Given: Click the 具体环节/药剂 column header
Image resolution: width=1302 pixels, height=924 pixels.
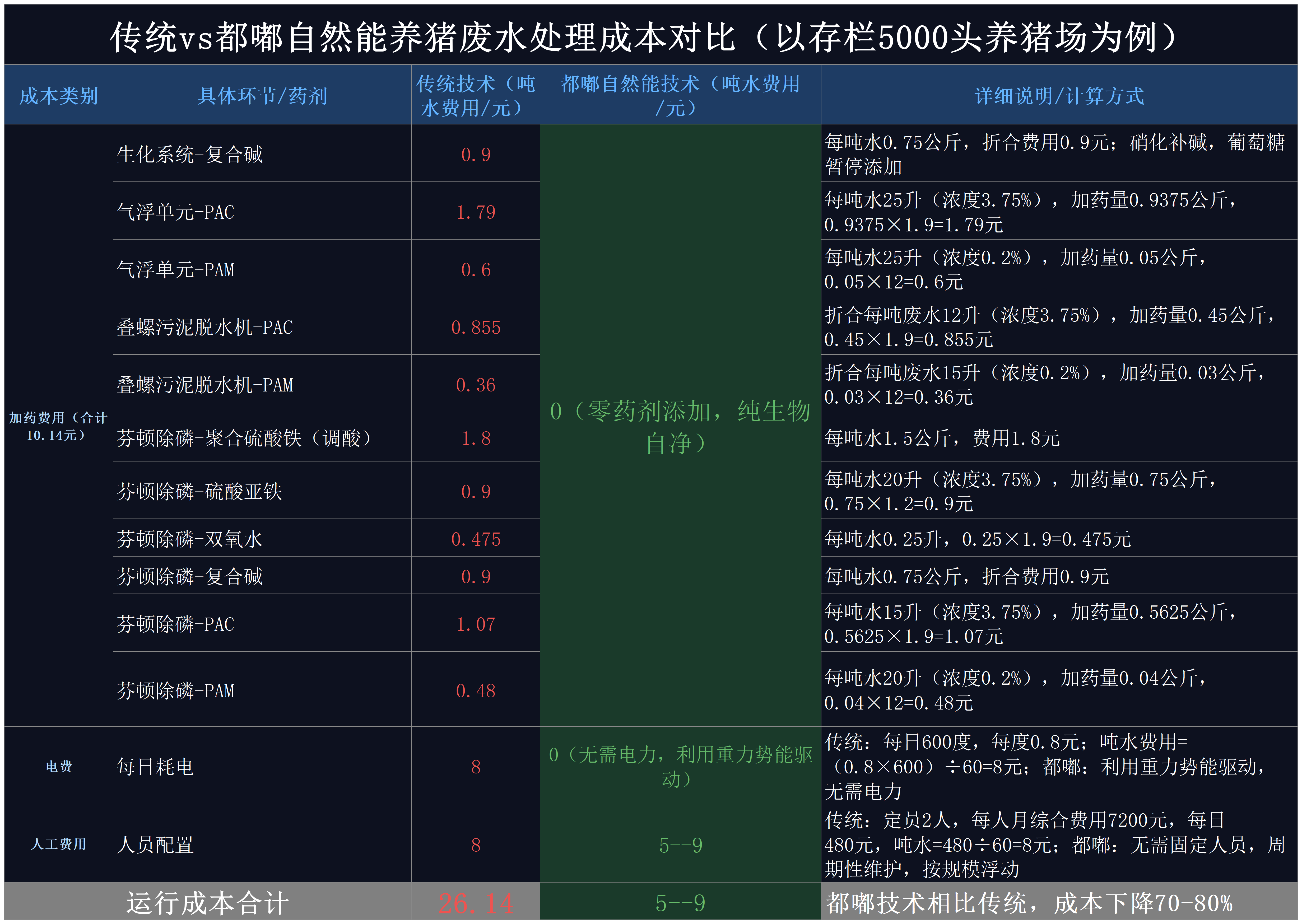Looking at the screenshot, I should [x=262, y=96].
